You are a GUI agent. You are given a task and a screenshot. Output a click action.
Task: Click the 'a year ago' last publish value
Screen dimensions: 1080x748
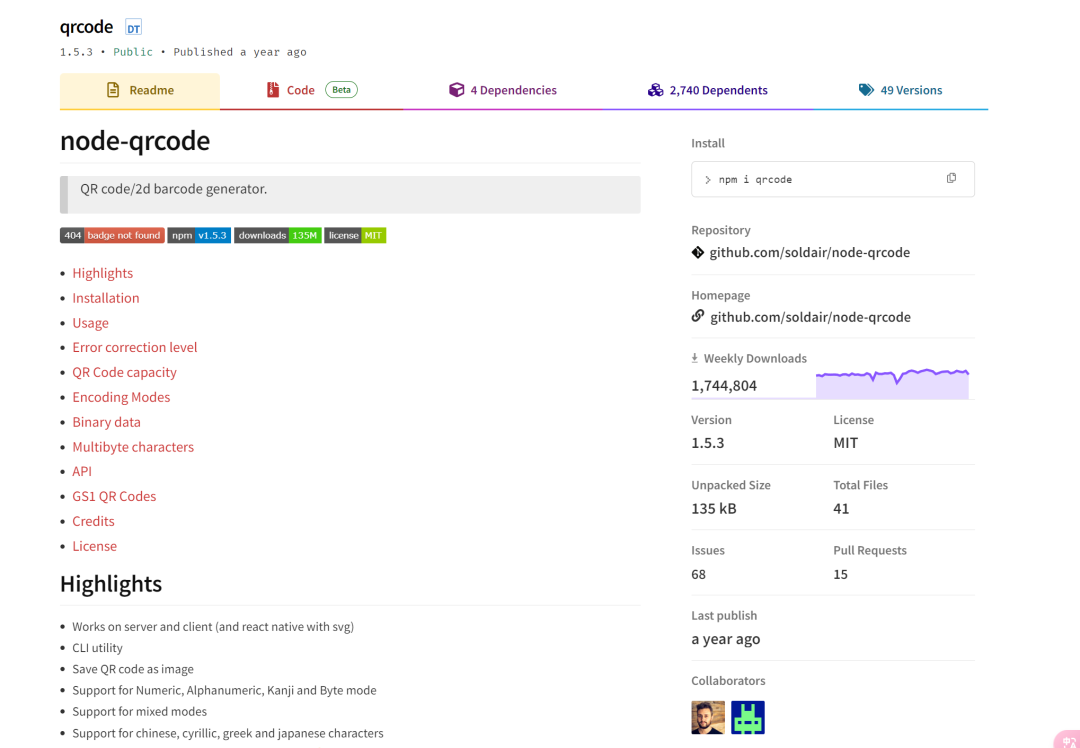pyautogui.click(x=725, y=639)
